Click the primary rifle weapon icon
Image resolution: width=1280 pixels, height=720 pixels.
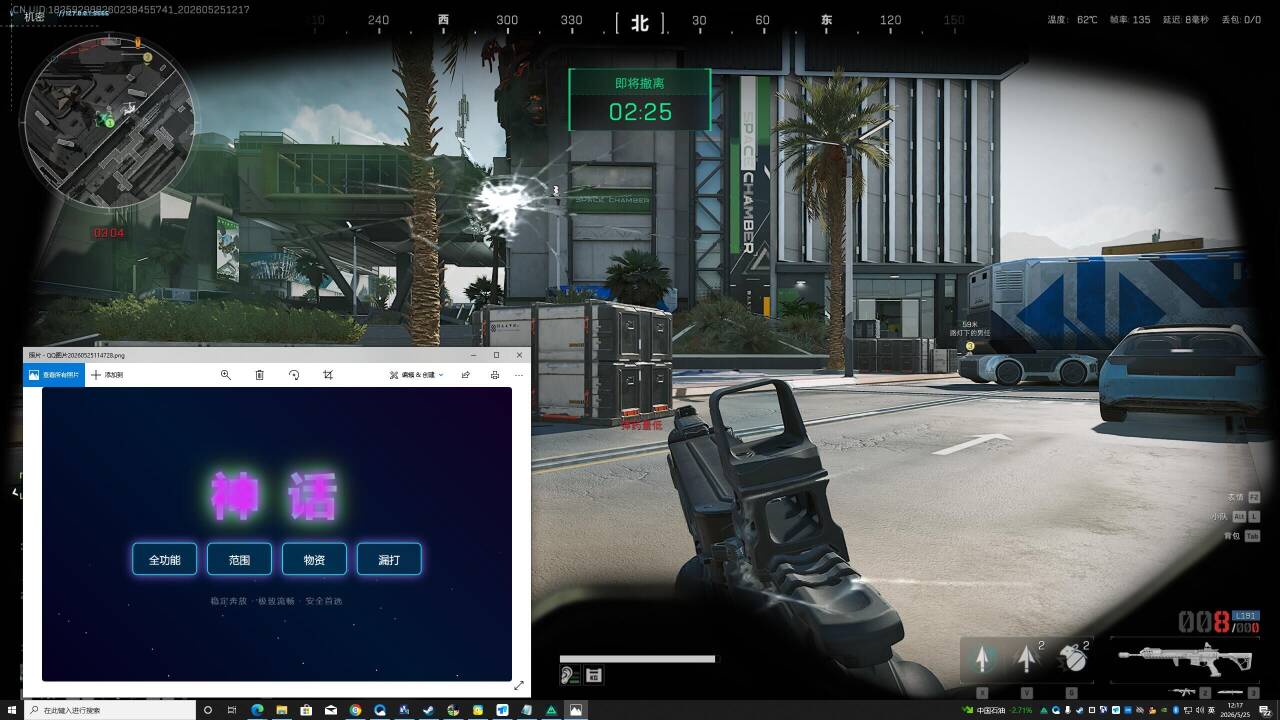click(x=1183, y=660)
